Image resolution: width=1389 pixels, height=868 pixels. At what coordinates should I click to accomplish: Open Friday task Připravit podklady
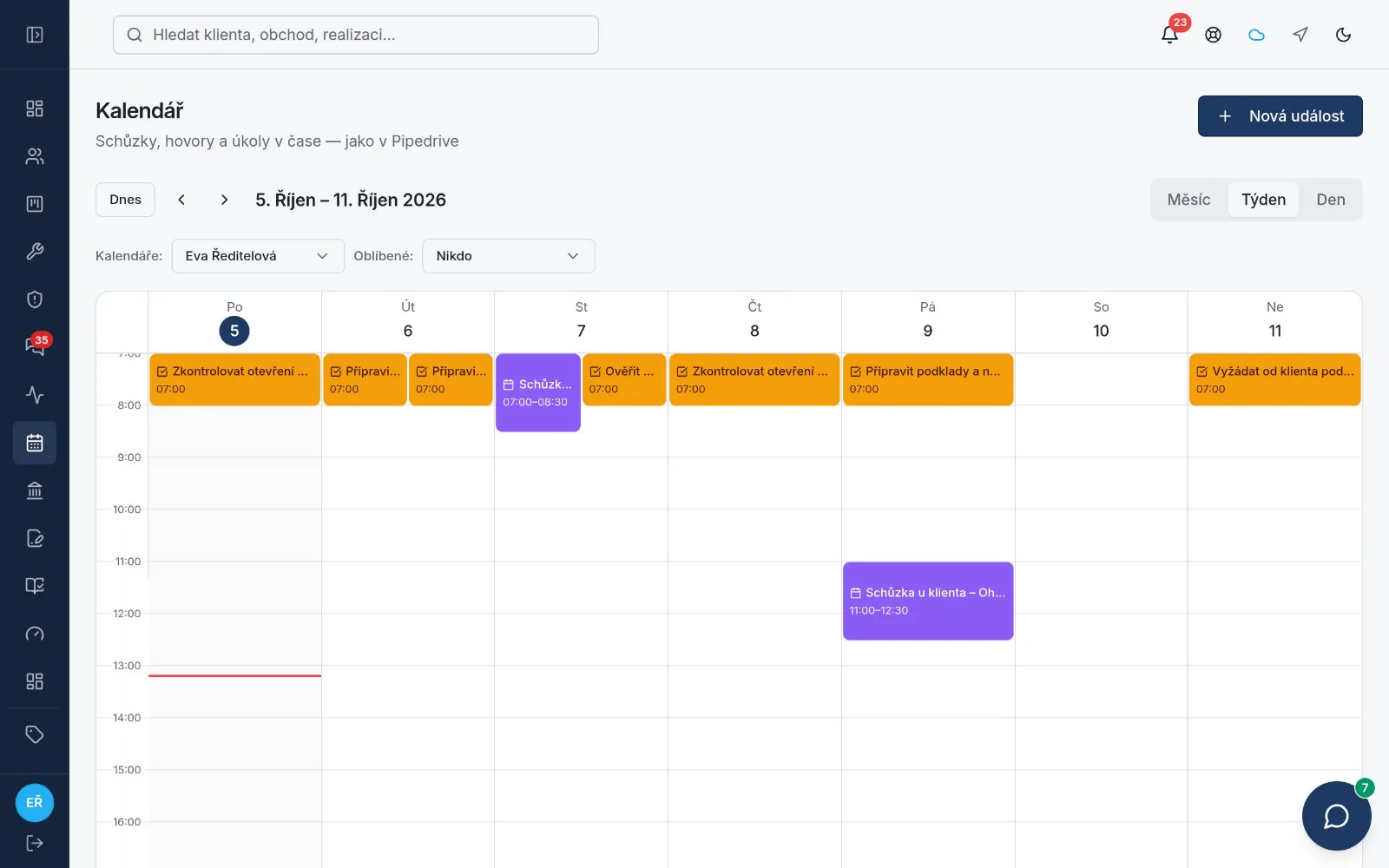[x=928, y=379]
